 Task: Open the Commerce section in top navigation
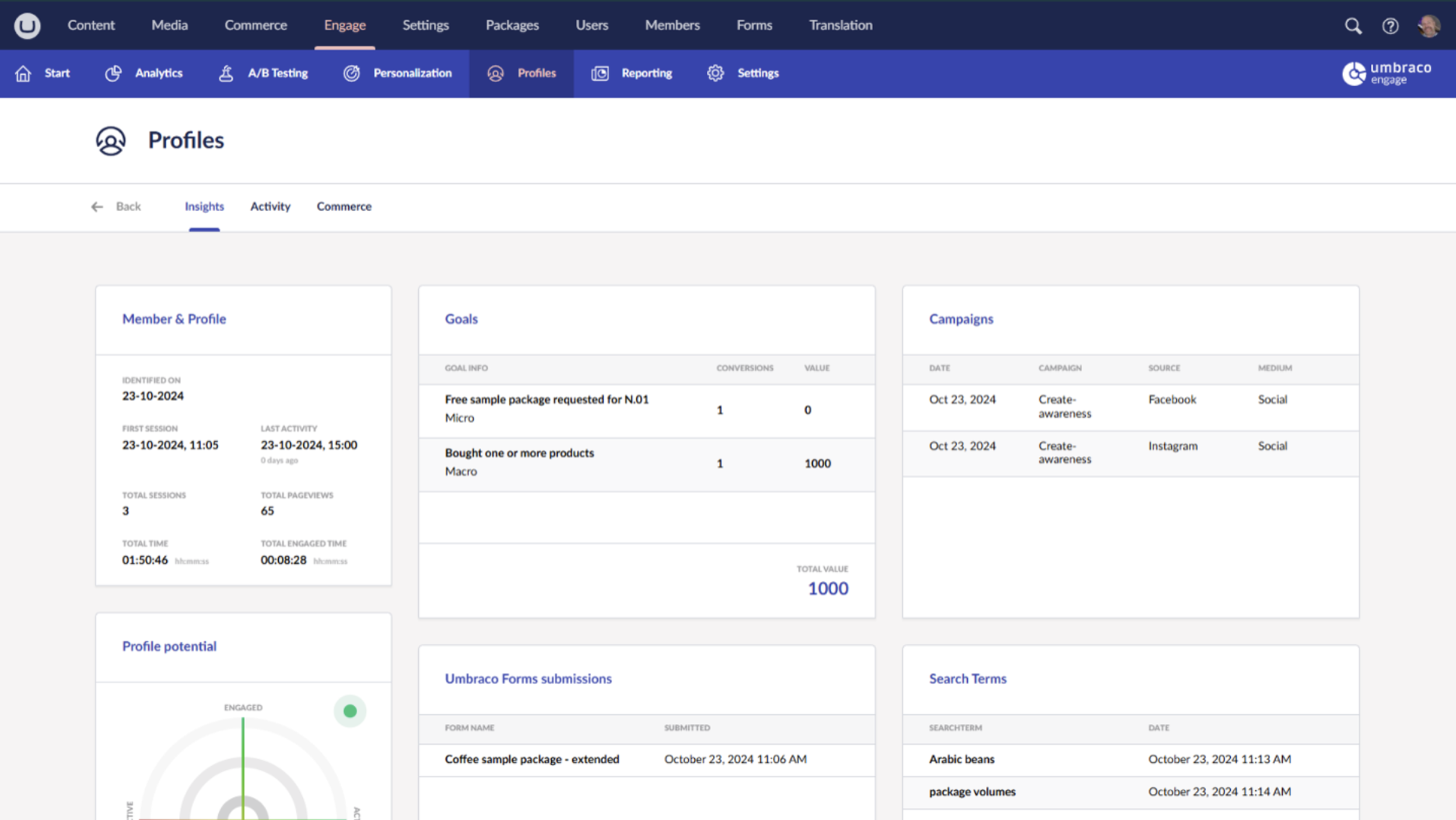pos(256,25)
